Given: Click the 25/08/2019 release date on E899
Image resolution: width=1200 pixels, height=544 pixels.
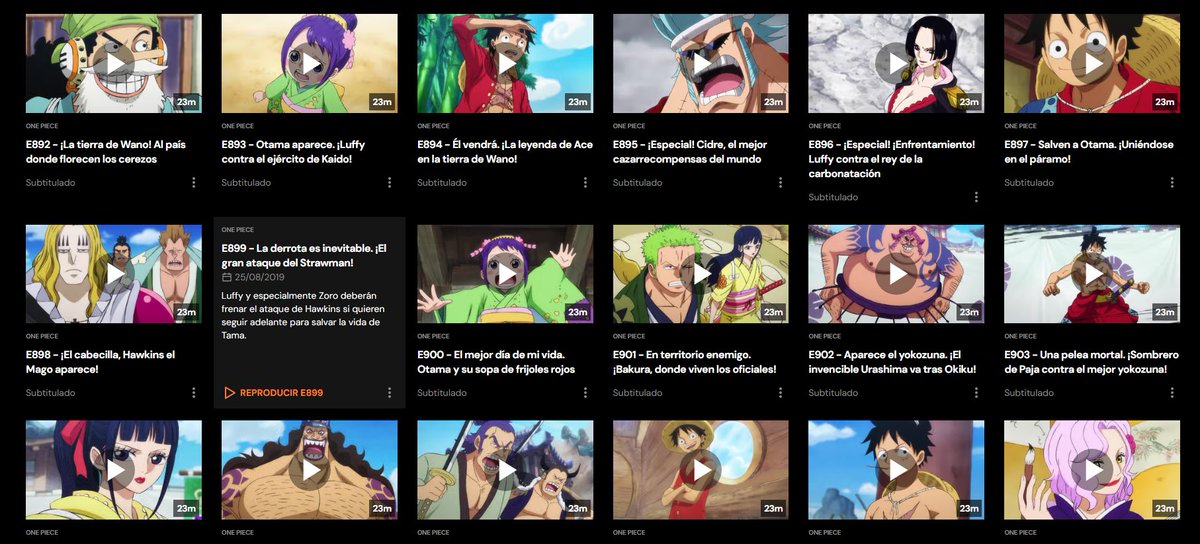Looking at the screenshot, I should (261, 277).
